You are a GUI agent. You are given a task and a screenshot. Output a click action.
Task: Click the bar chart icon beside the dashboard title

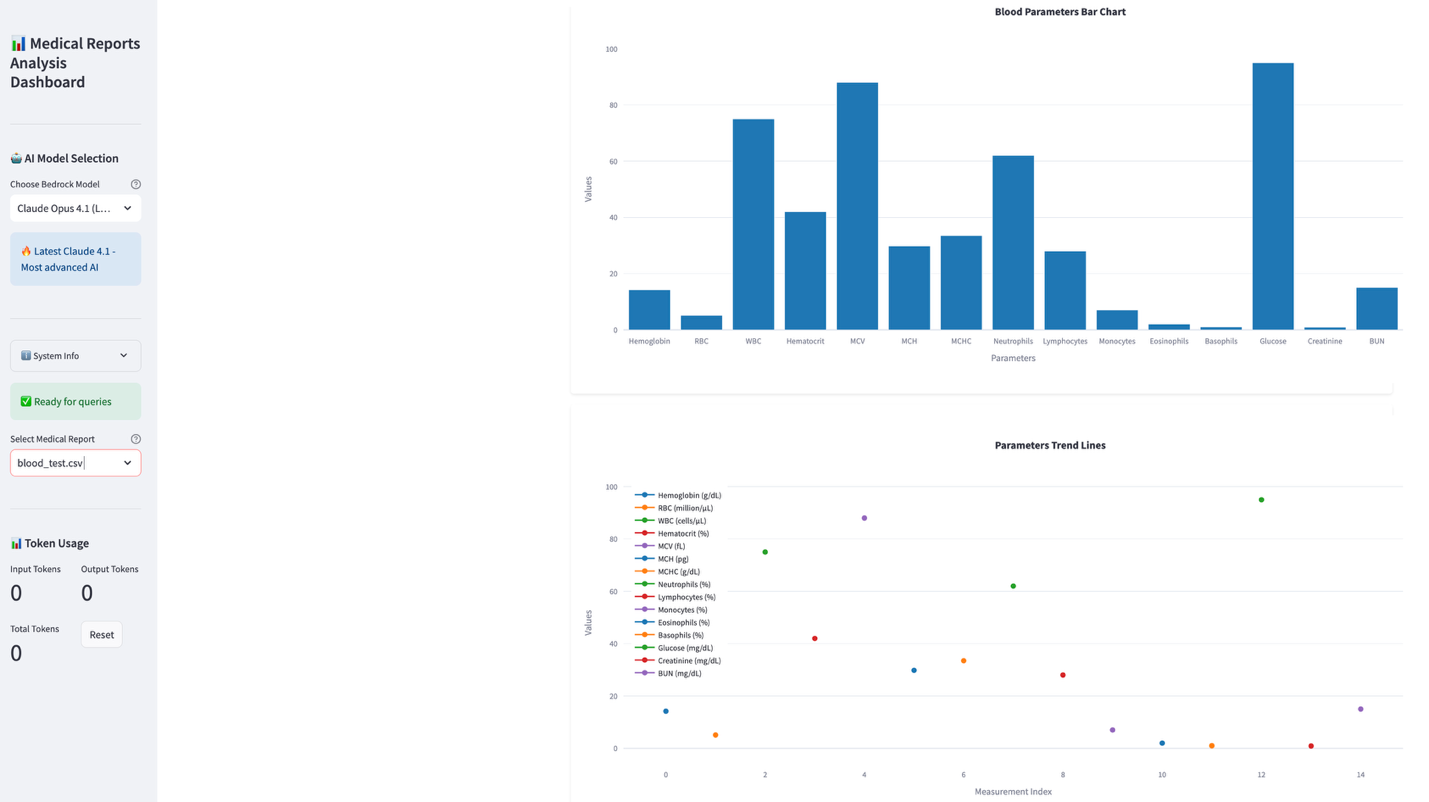coord(17,43)
